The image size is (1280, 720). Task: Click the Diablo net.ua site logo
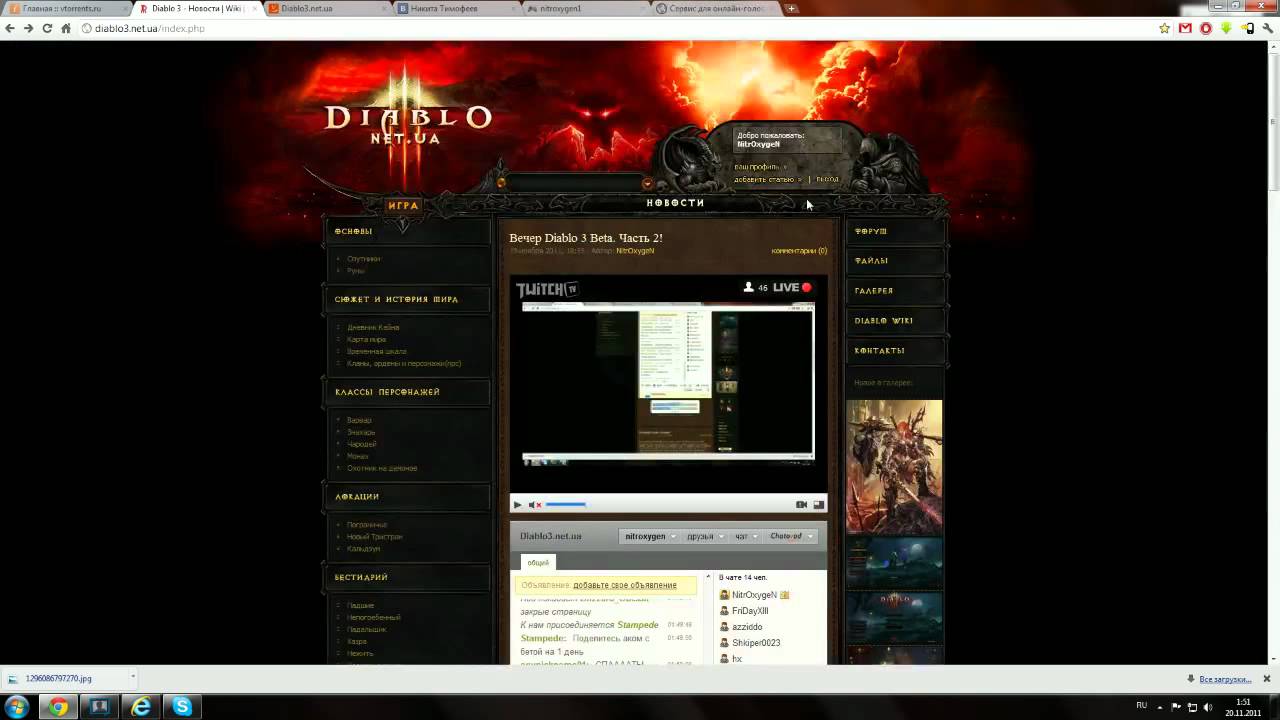pos(408,119)
